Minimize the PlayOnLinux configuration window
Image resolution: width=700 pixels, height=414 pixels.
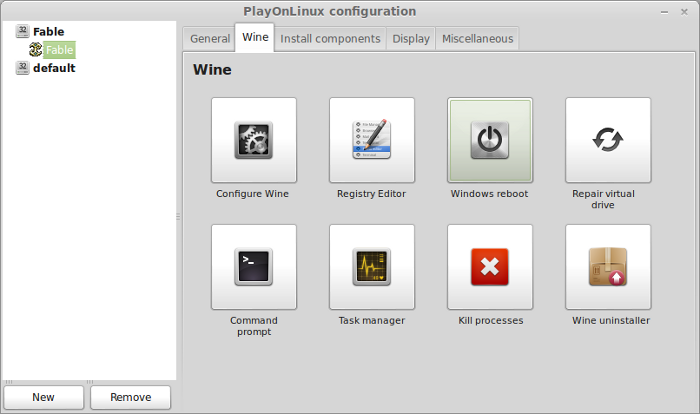click(664, 12)
